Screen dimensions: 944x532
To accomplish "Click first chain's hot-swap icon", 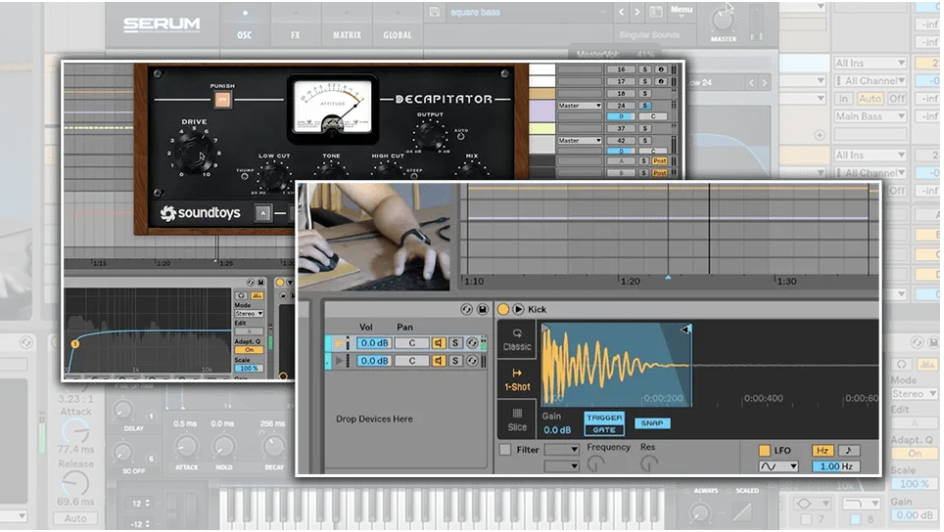I will (472, 343).
